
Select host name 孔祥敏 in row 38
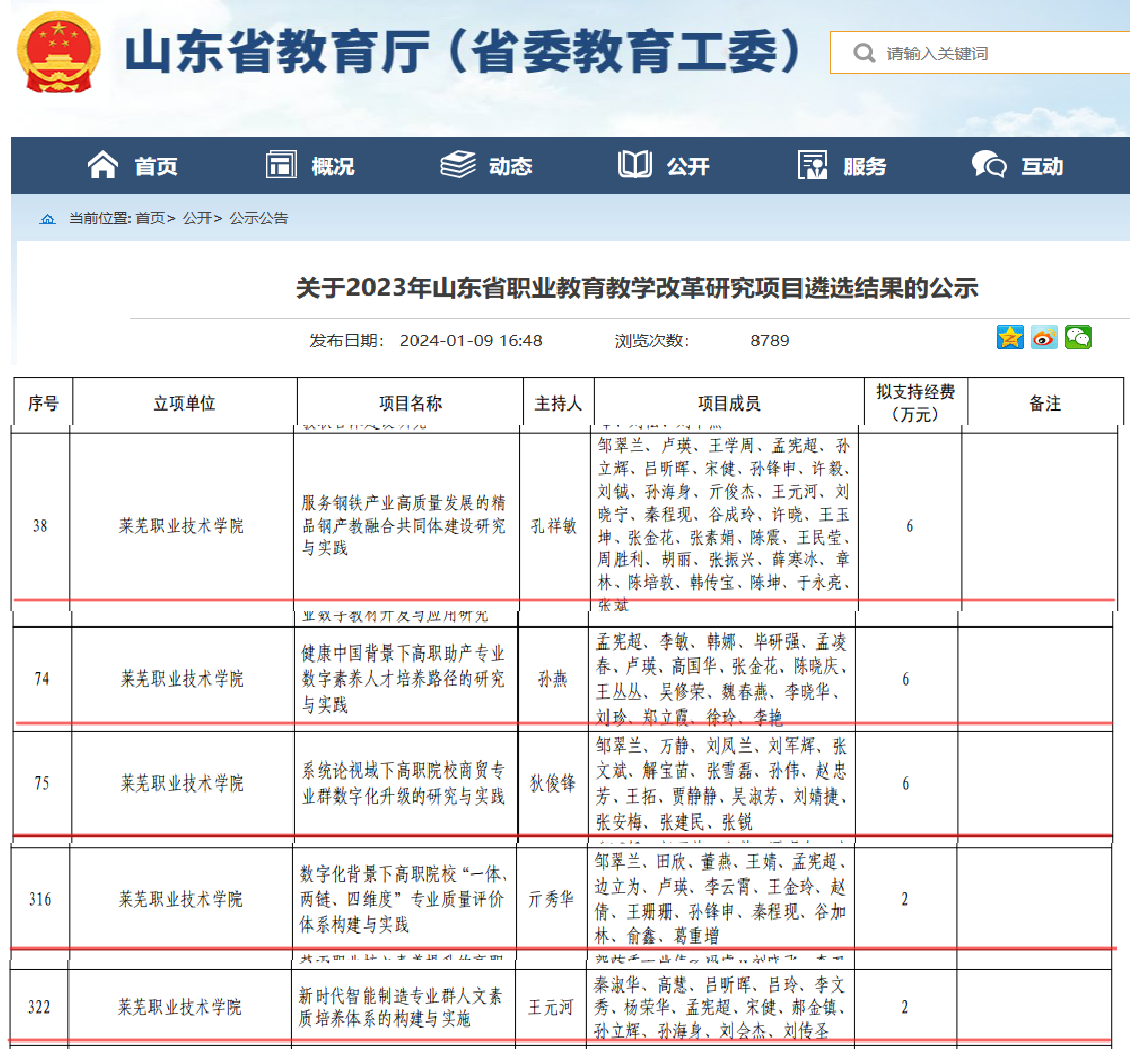pyautogui.click(x=554, y=526)
